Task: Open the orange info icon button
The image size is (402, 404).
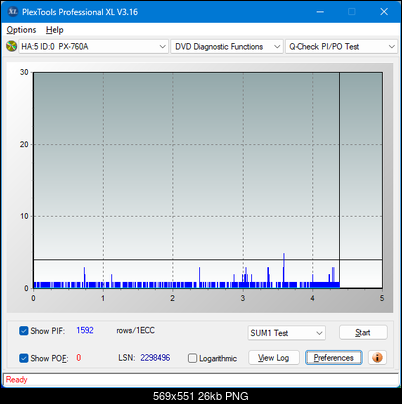Action: pyautogui.click(x=377, y=358)
